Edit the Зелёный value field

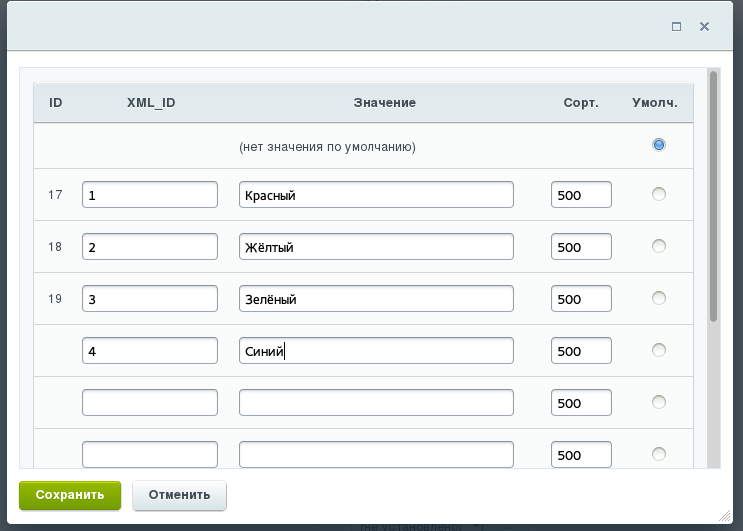(376, 299)
